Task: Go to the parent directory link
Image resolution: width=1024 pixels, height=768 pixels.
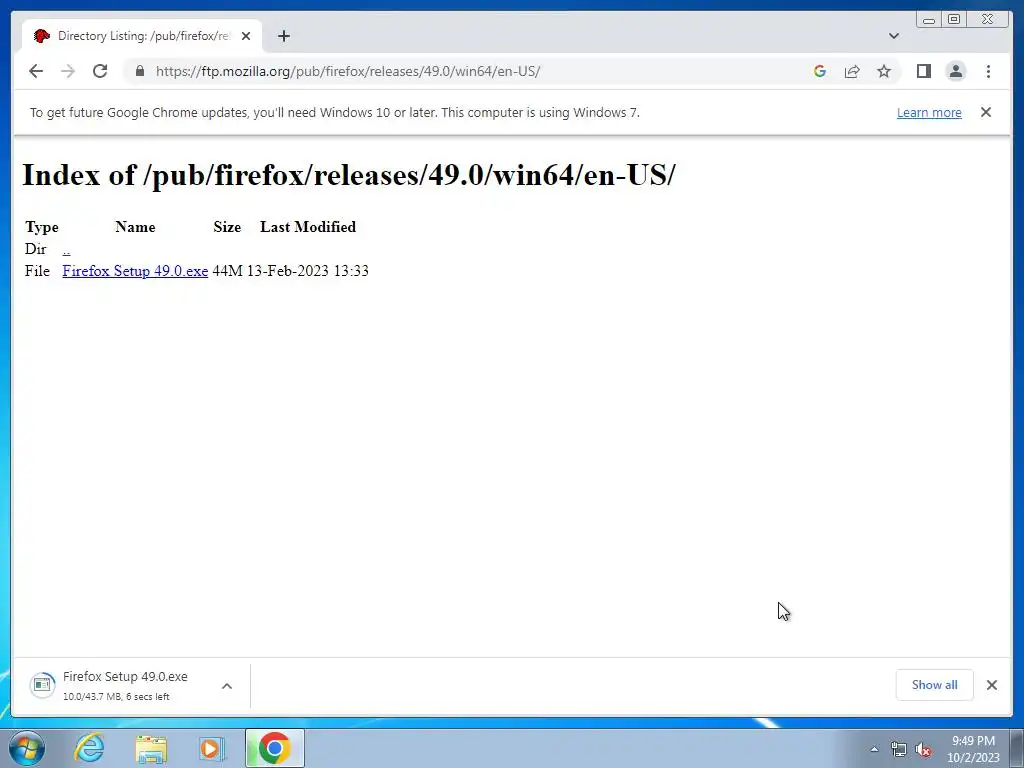Action: click(67, 249)
